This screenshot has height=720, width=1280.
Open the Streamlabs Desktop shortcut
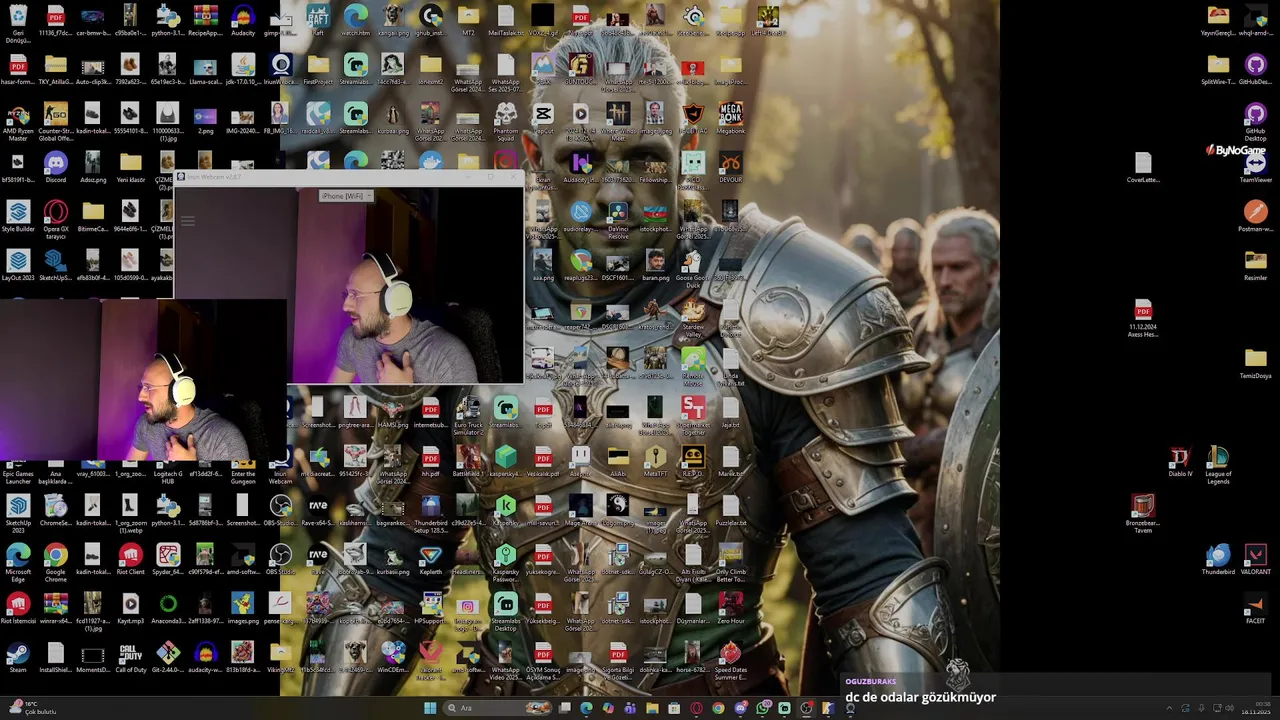coord(506,610)
